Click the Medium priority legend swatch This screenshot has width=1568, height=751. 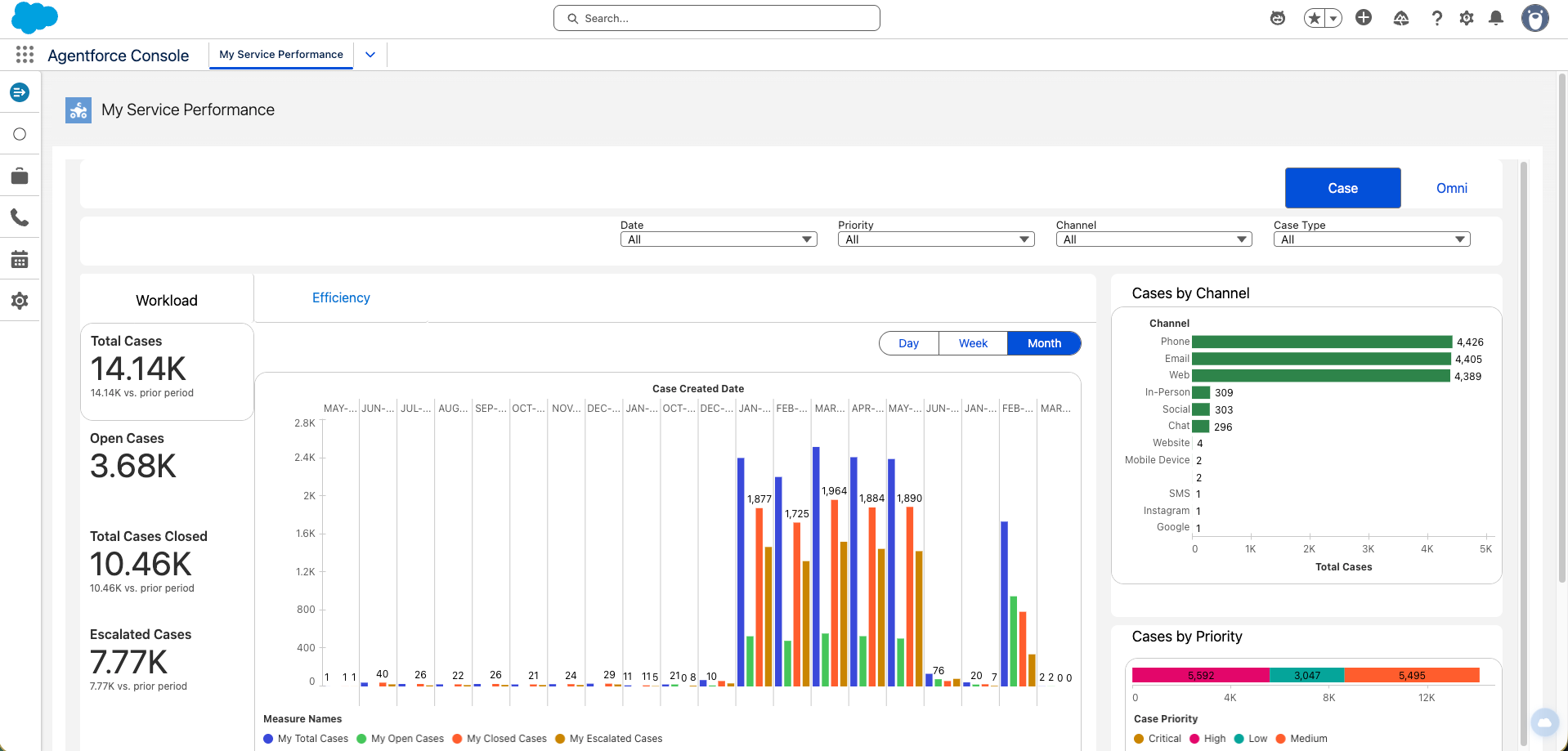[1281, 739]
